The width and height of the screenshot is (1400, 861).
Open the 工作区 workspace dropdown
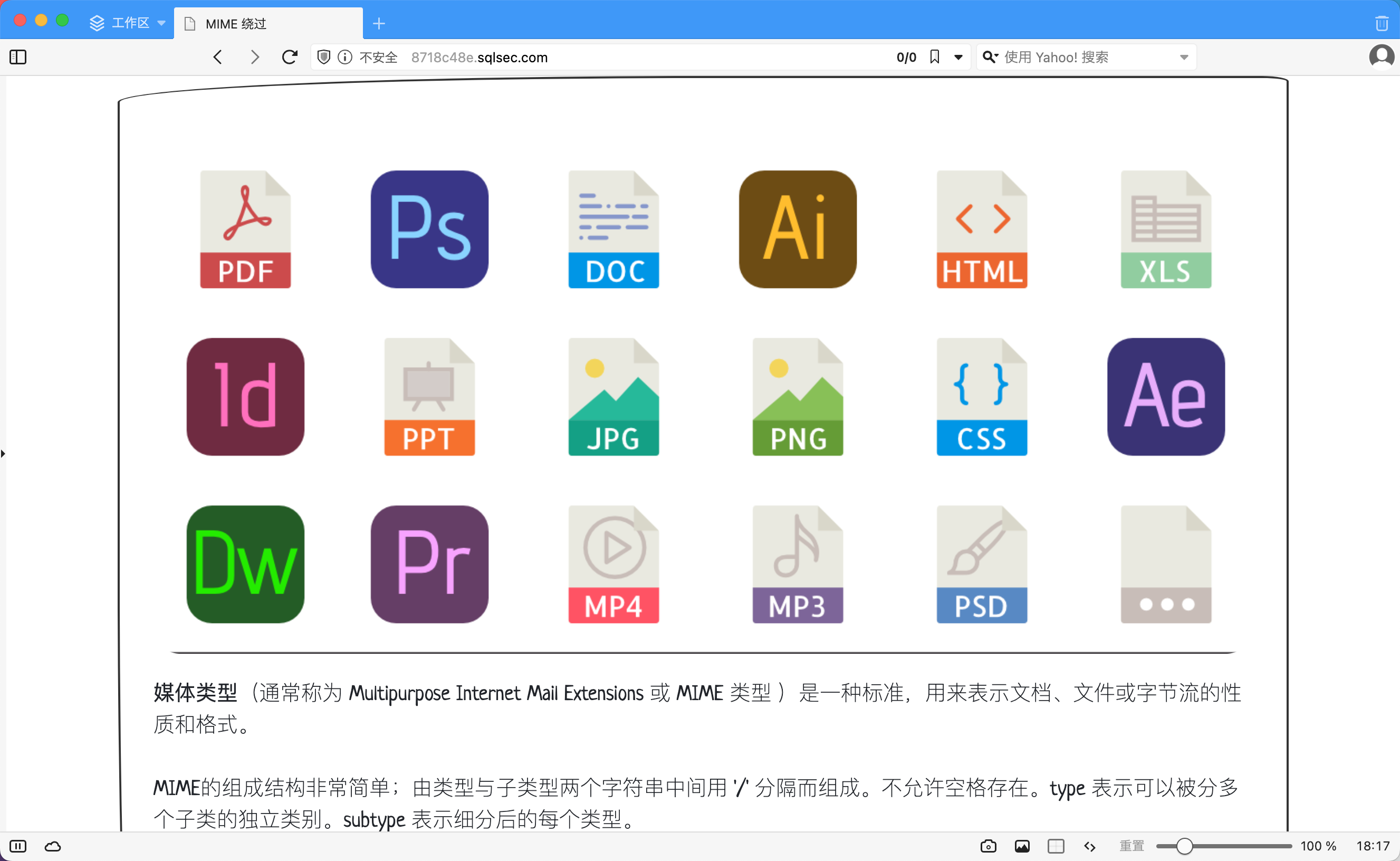128,23
